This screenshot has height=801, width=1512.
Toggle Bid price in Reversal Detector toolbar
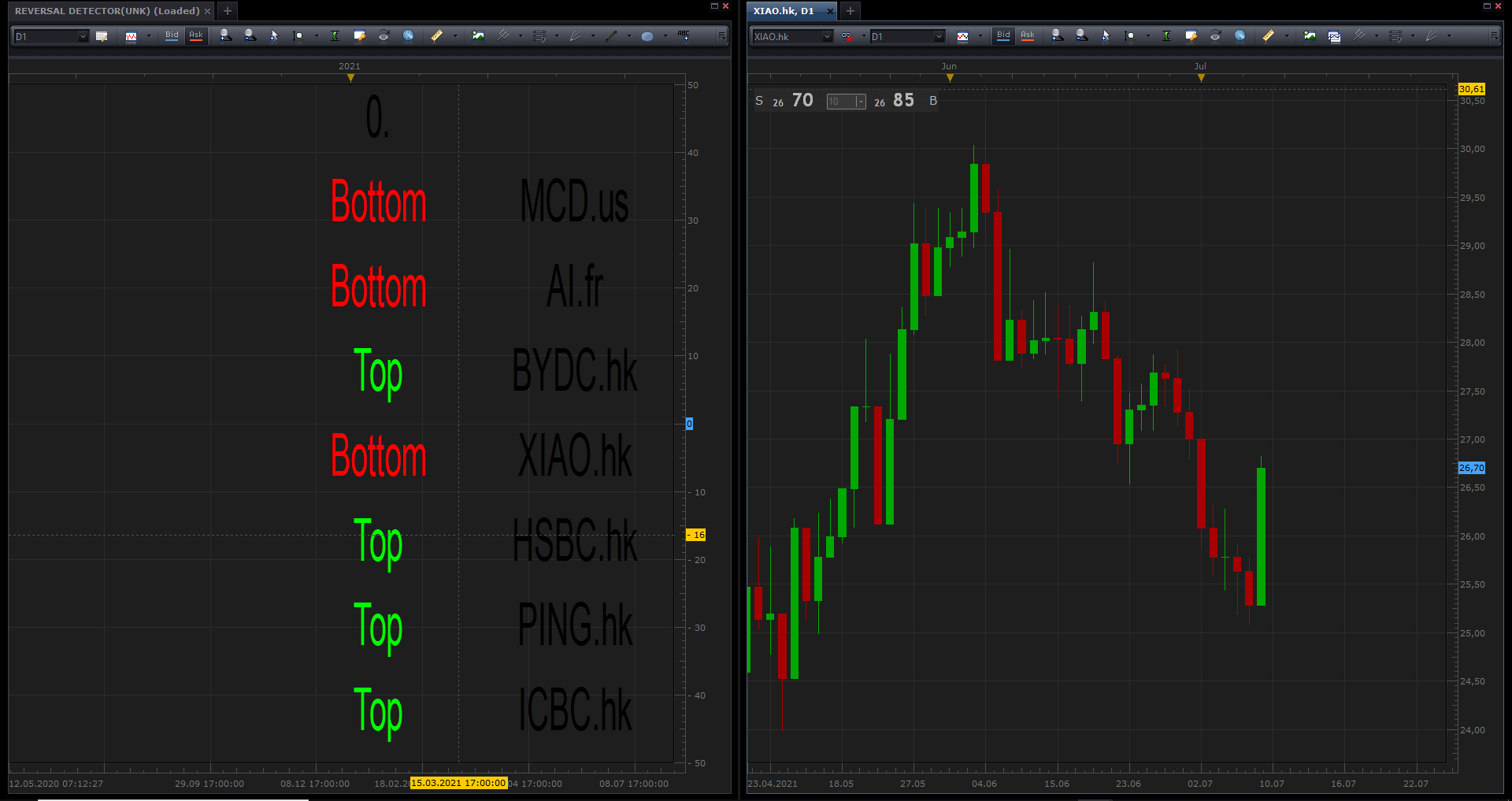click(x=172, y=35)
